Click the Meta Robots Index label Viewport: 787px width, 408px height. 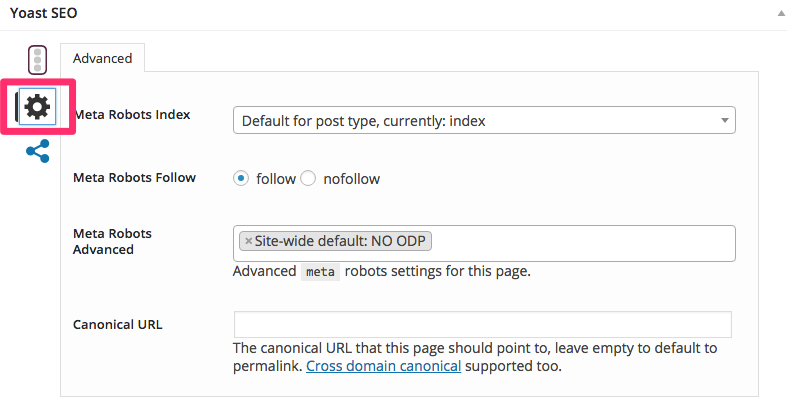point(132,114)
